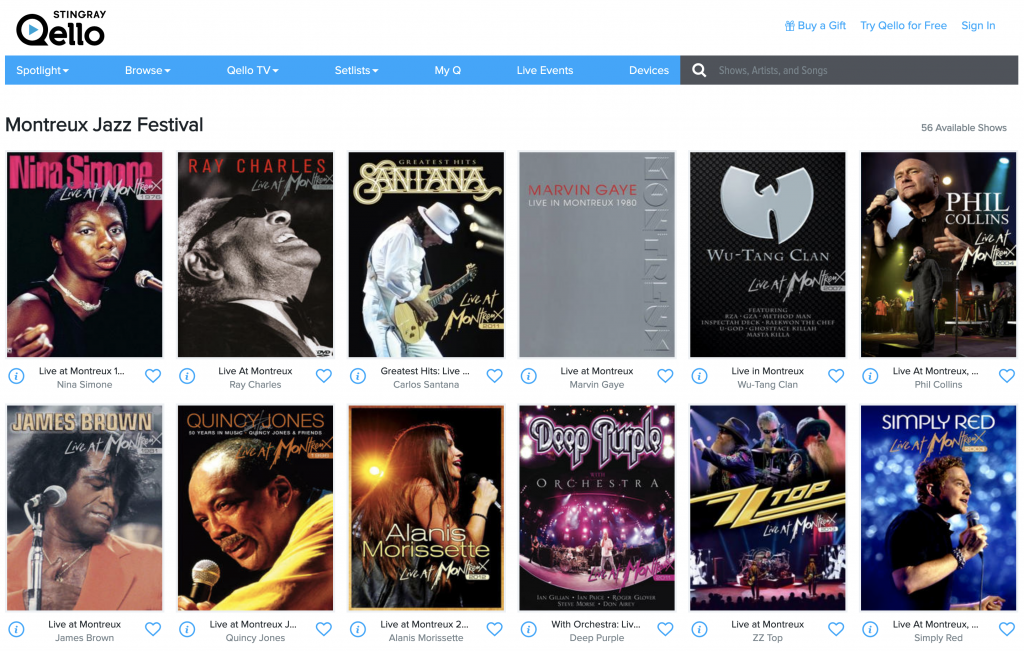Open Ray Charles cover thumbnail
1024x651 pixels.
(255, 255)
